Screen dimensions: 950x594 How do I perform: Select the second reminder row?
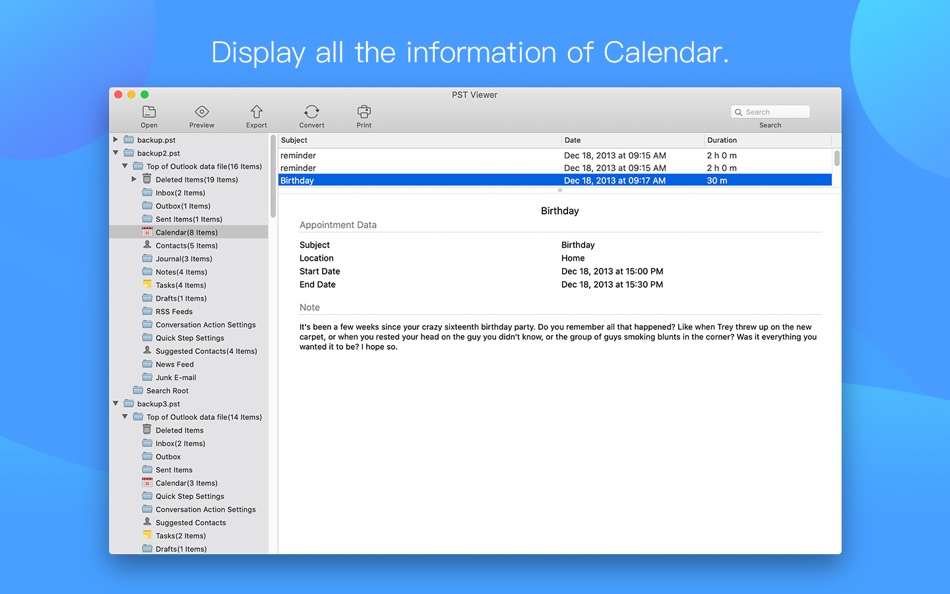click(555, 168)
